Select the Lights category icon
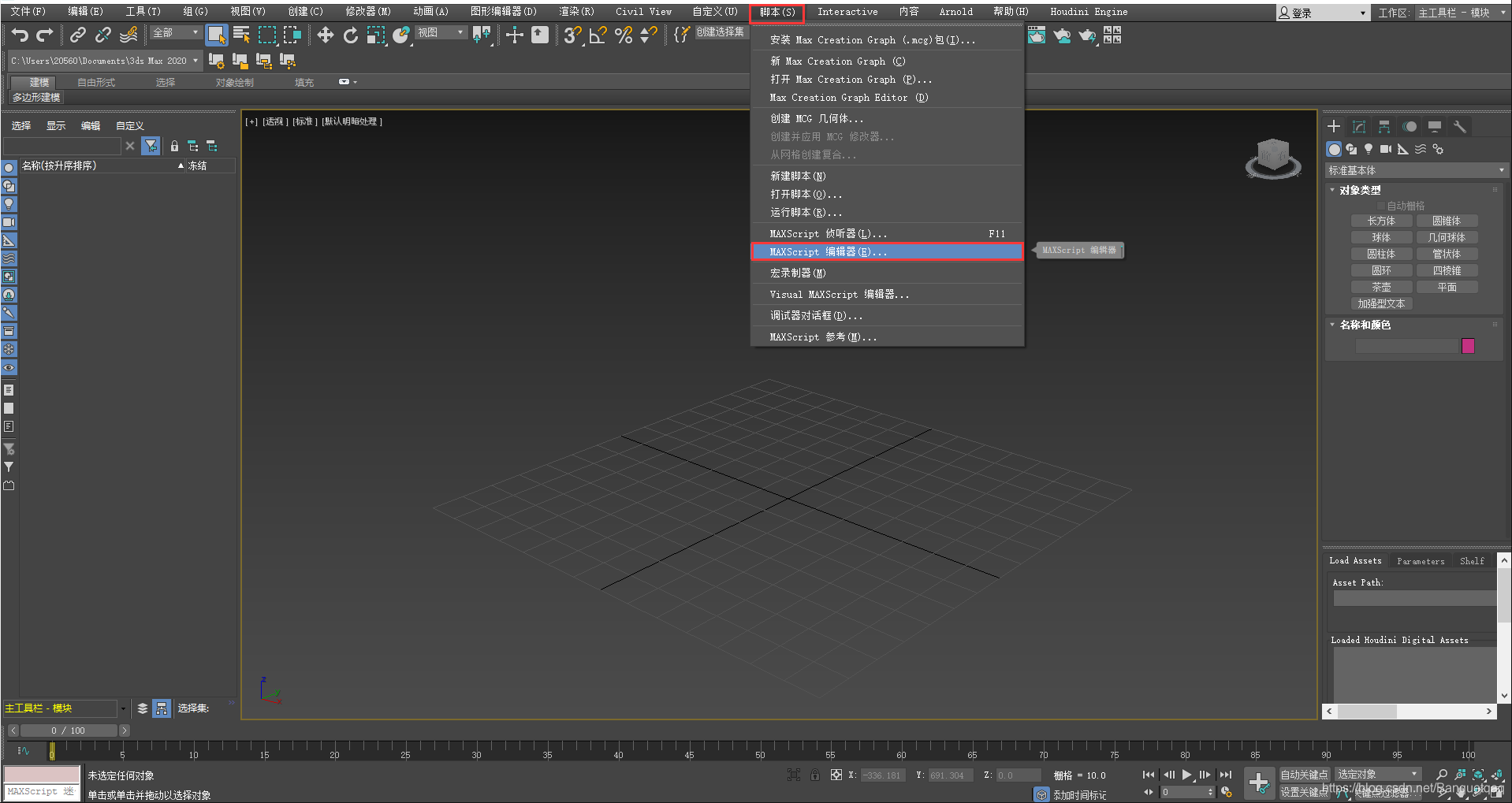Viewport: 1512px width, 803px height. (x=1369, y=149)
